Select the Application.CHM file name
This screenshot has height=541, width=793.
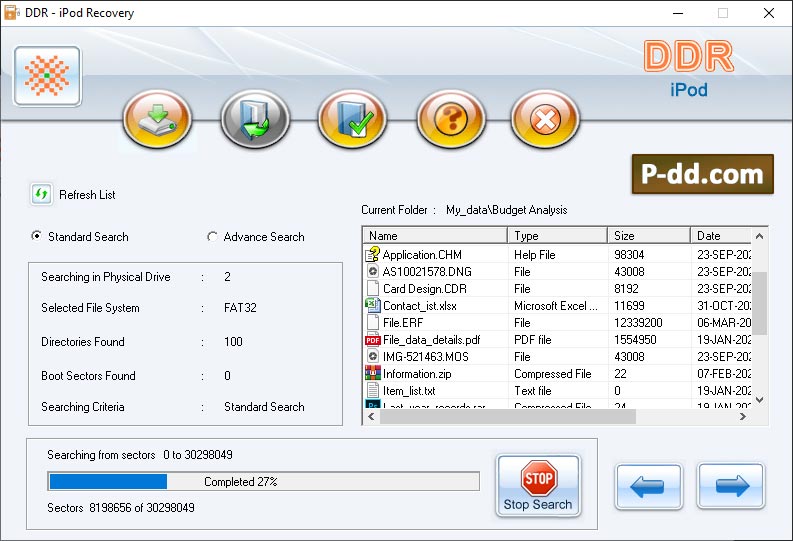point(422,255)
